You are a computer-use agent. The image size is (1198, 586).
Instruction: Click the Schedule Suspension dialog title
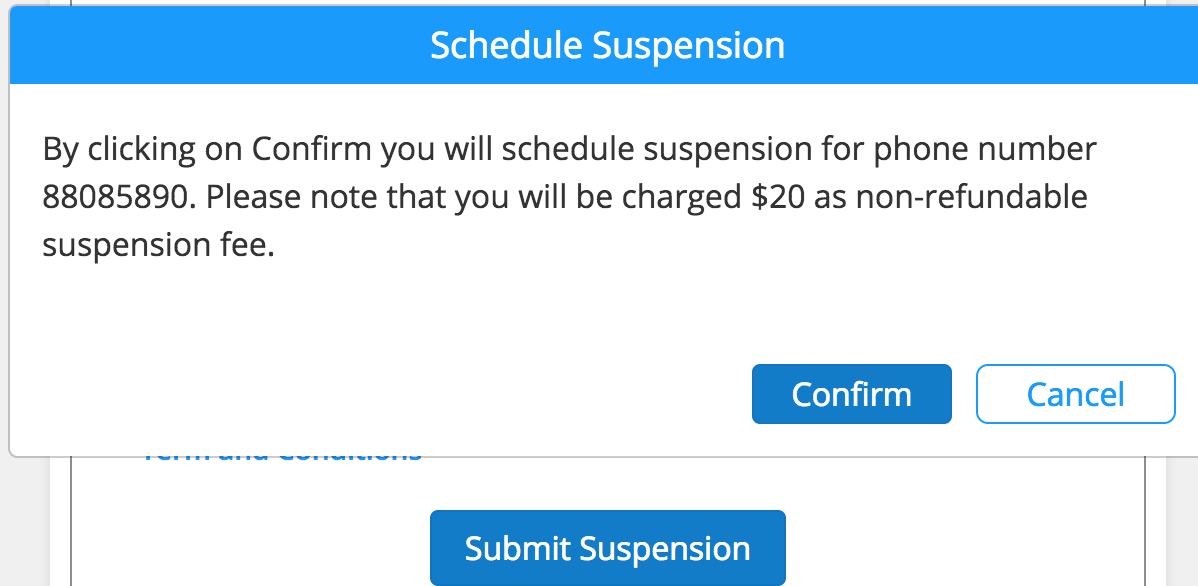(607, 46)
